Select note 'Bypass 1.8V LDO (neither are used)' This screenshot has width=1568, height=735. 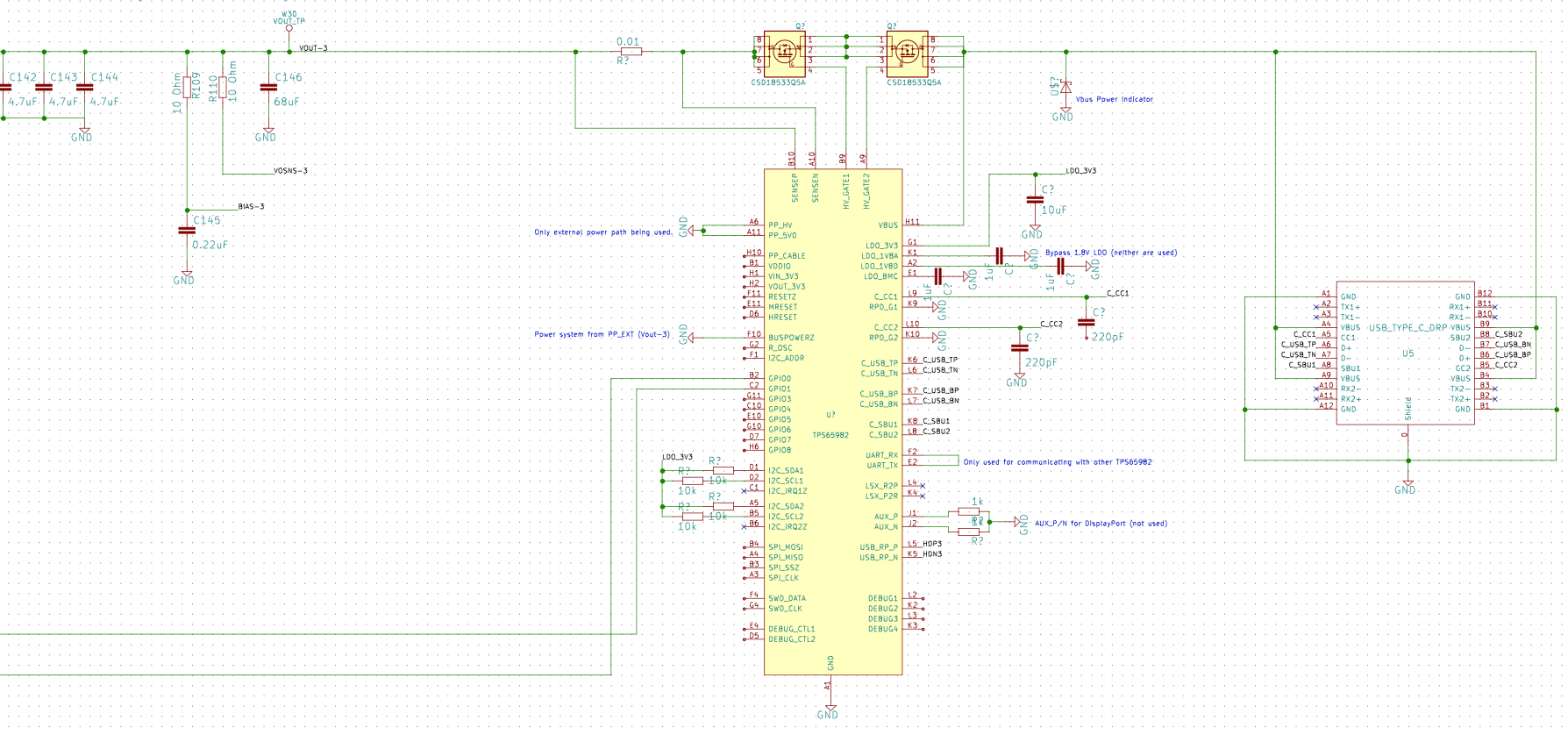point(1111,253)
